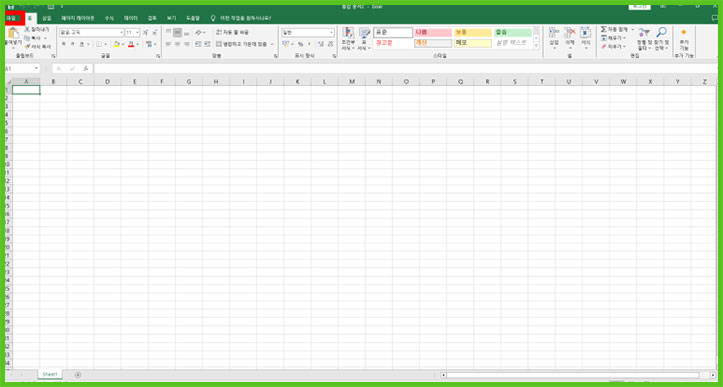Switch to the Formulas tab
This screenshot has width=723, height=387.
point(109,18)
